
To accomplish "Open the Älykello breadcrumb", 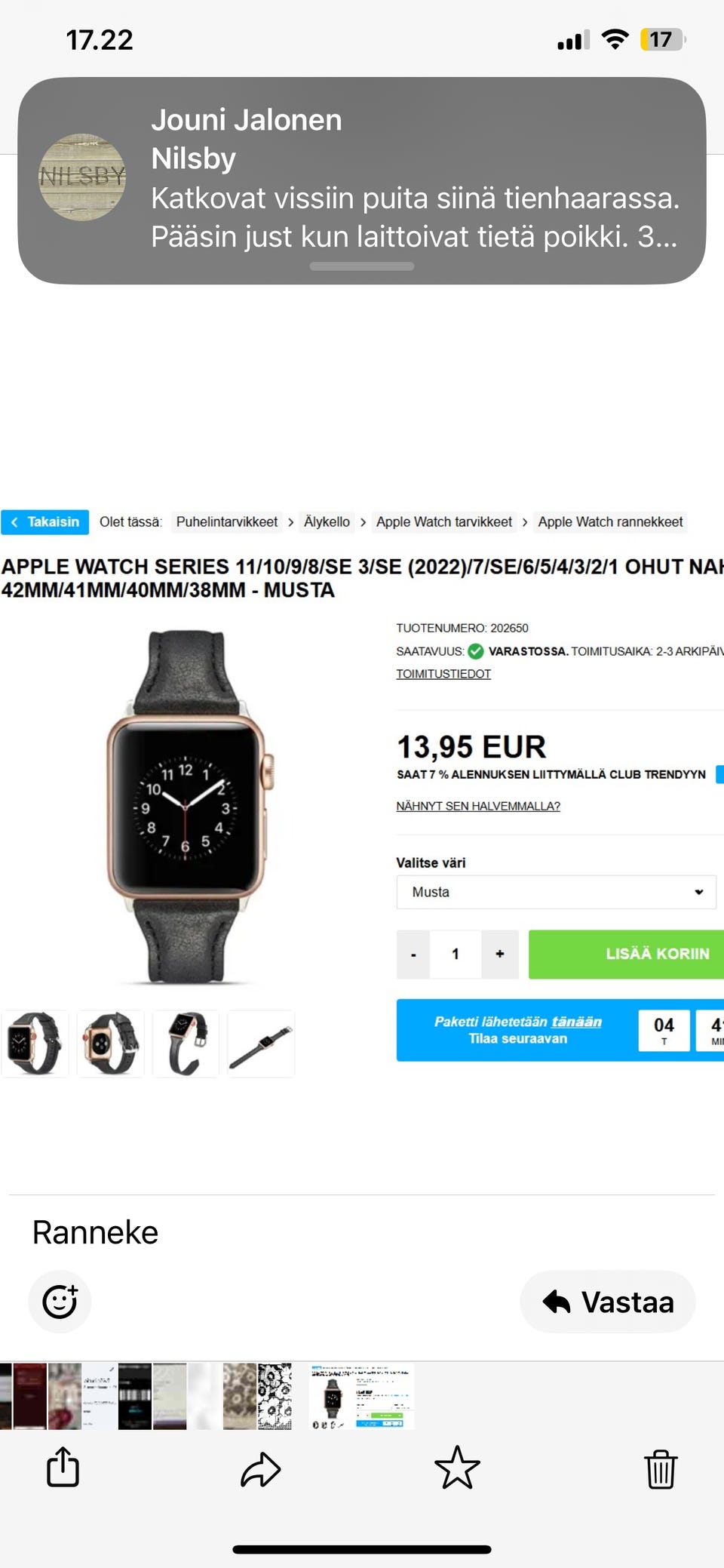I will [x=327, y=522].
